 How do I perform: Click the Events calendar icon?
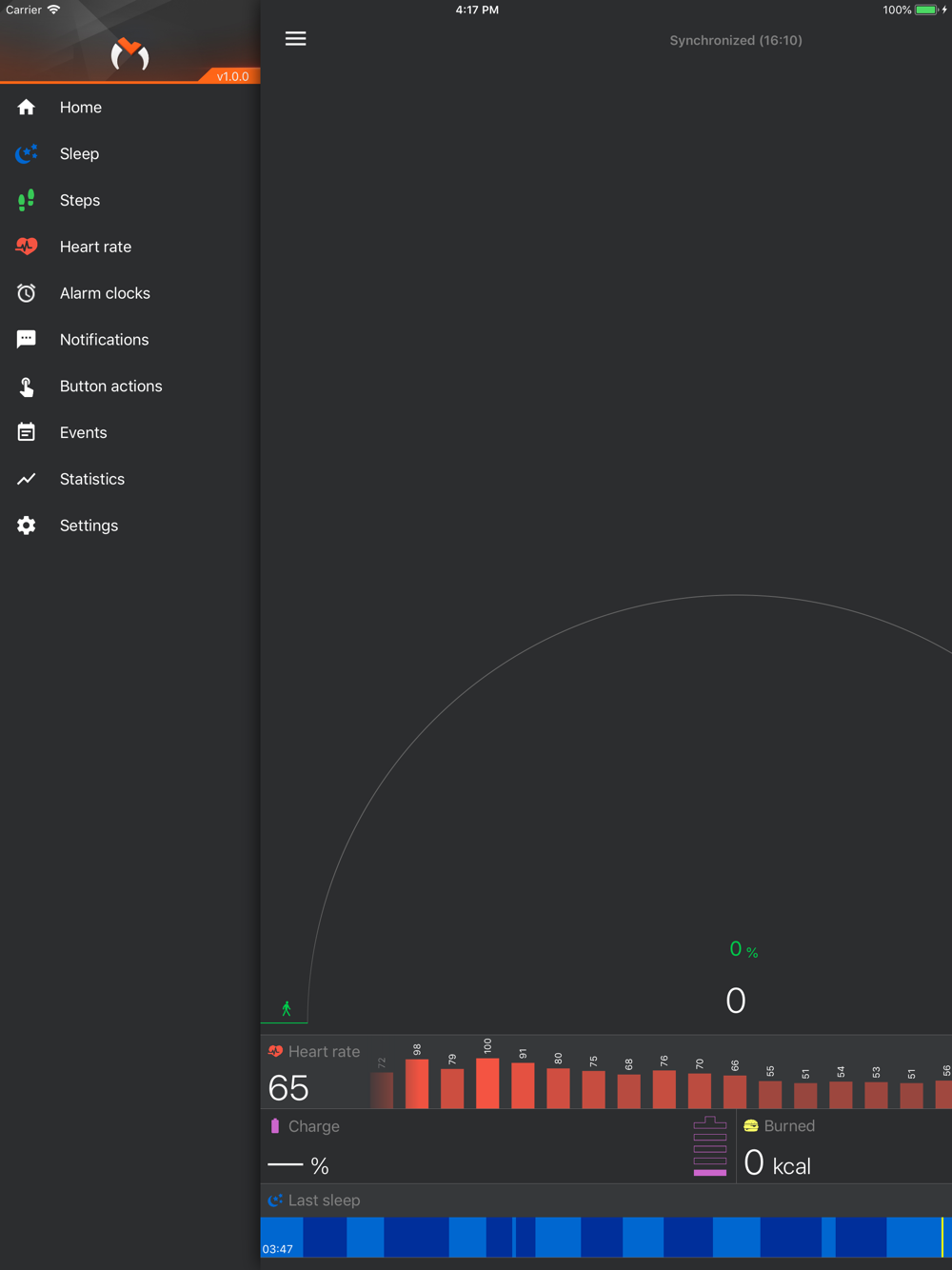tap(27, 432)
